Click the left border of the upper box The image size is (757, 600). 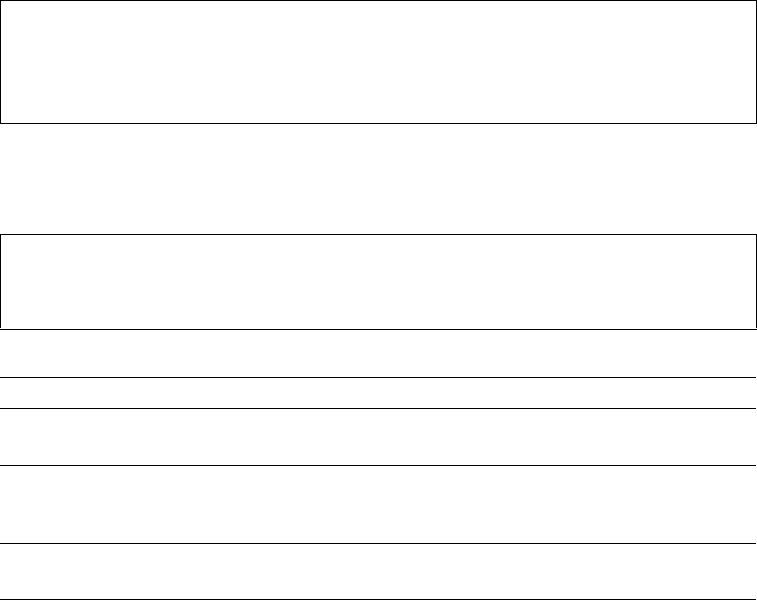click(x=0, y=62)
